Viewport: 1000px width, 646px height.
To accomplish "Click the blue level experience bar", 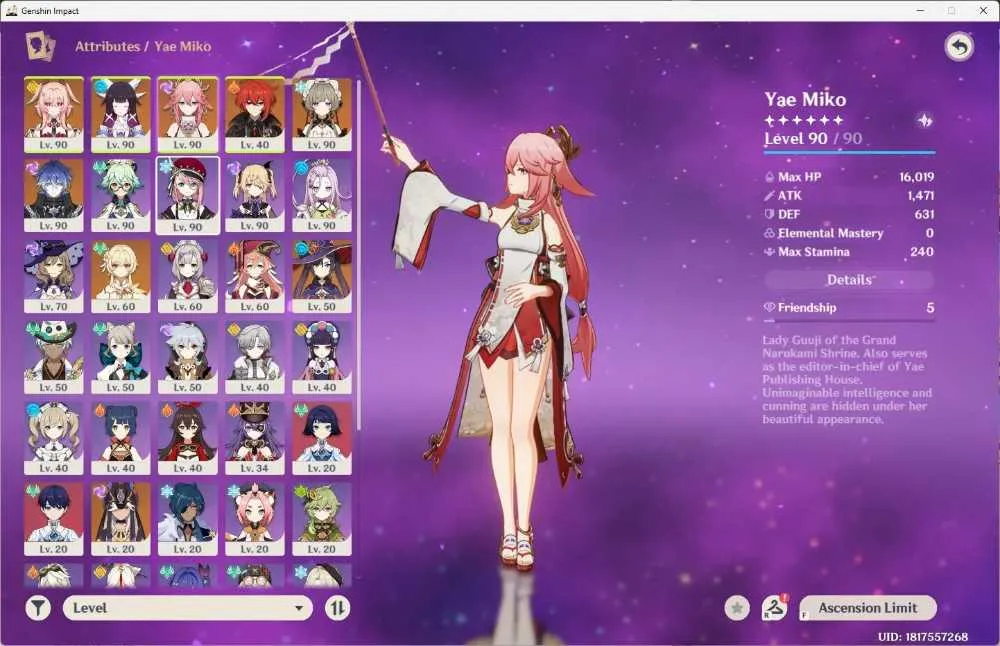I will pos(849,153).
